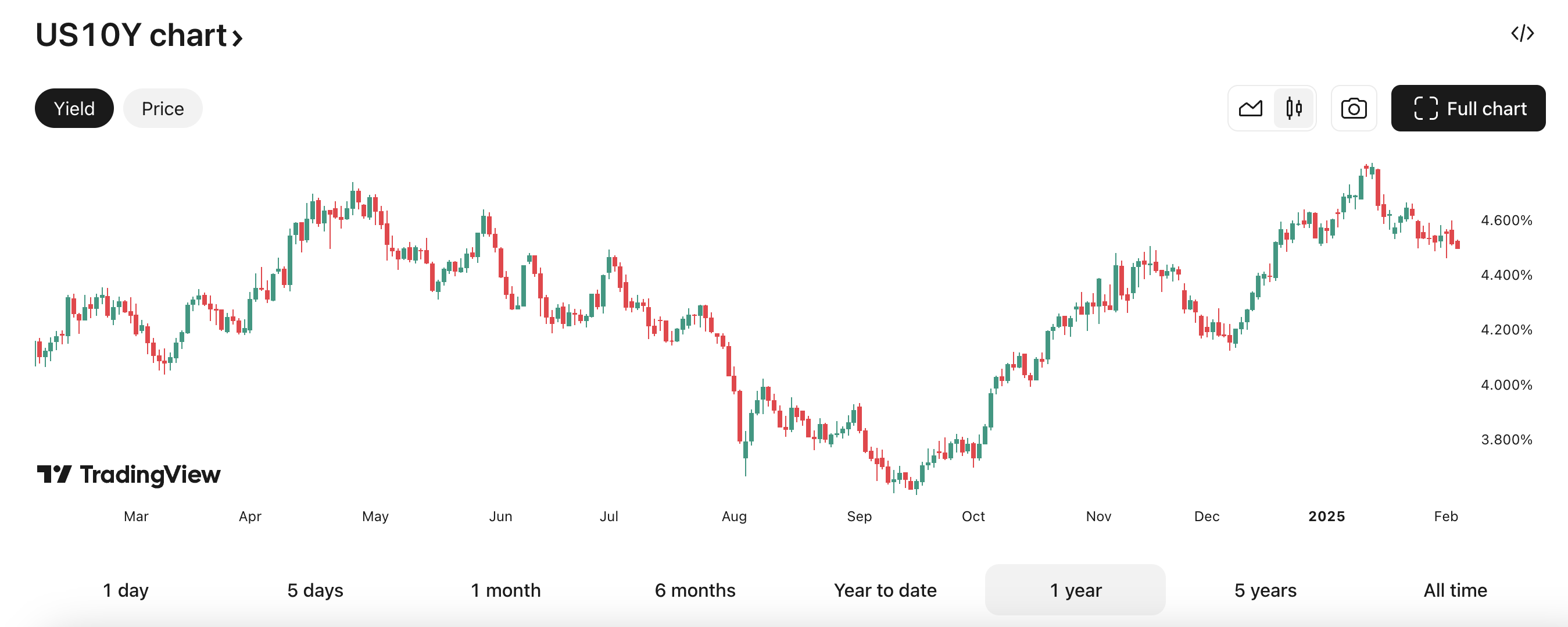Select the 2025 label on the timeline

(x=1327, y=516)
